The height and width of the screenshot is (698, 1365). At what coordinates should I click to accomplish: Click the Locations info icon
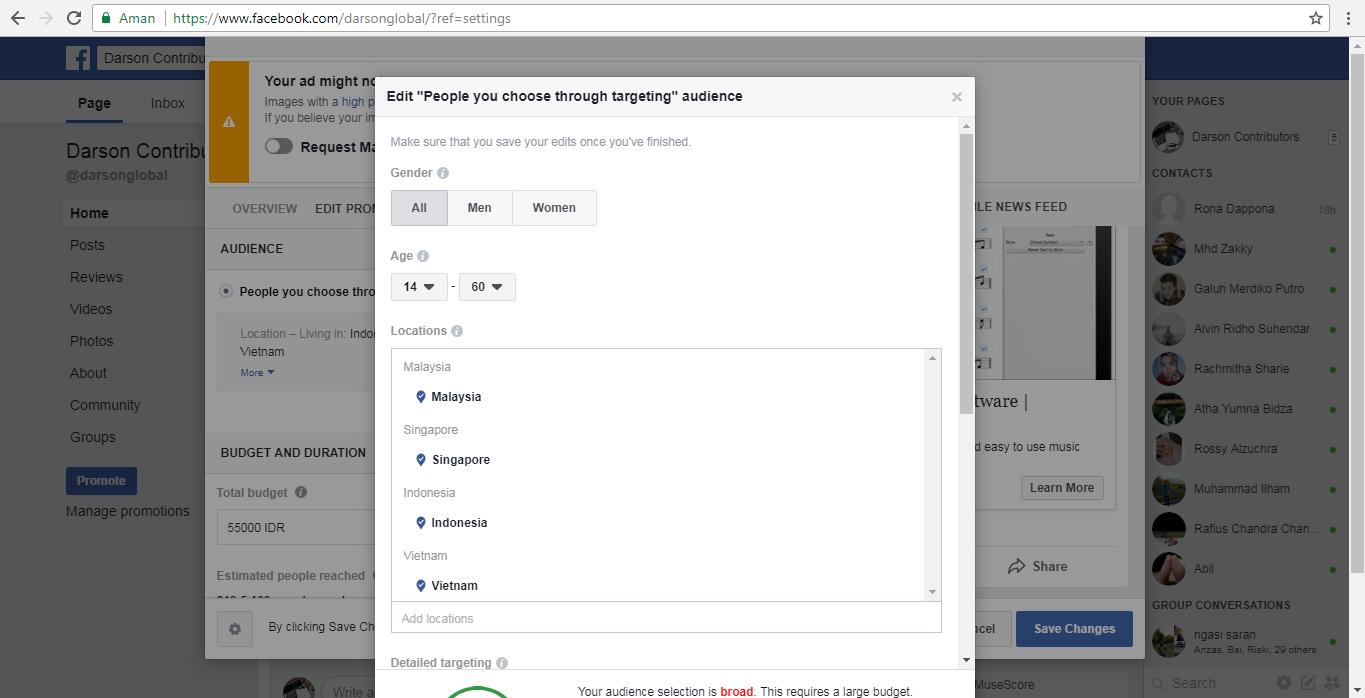tap(457, 331)
